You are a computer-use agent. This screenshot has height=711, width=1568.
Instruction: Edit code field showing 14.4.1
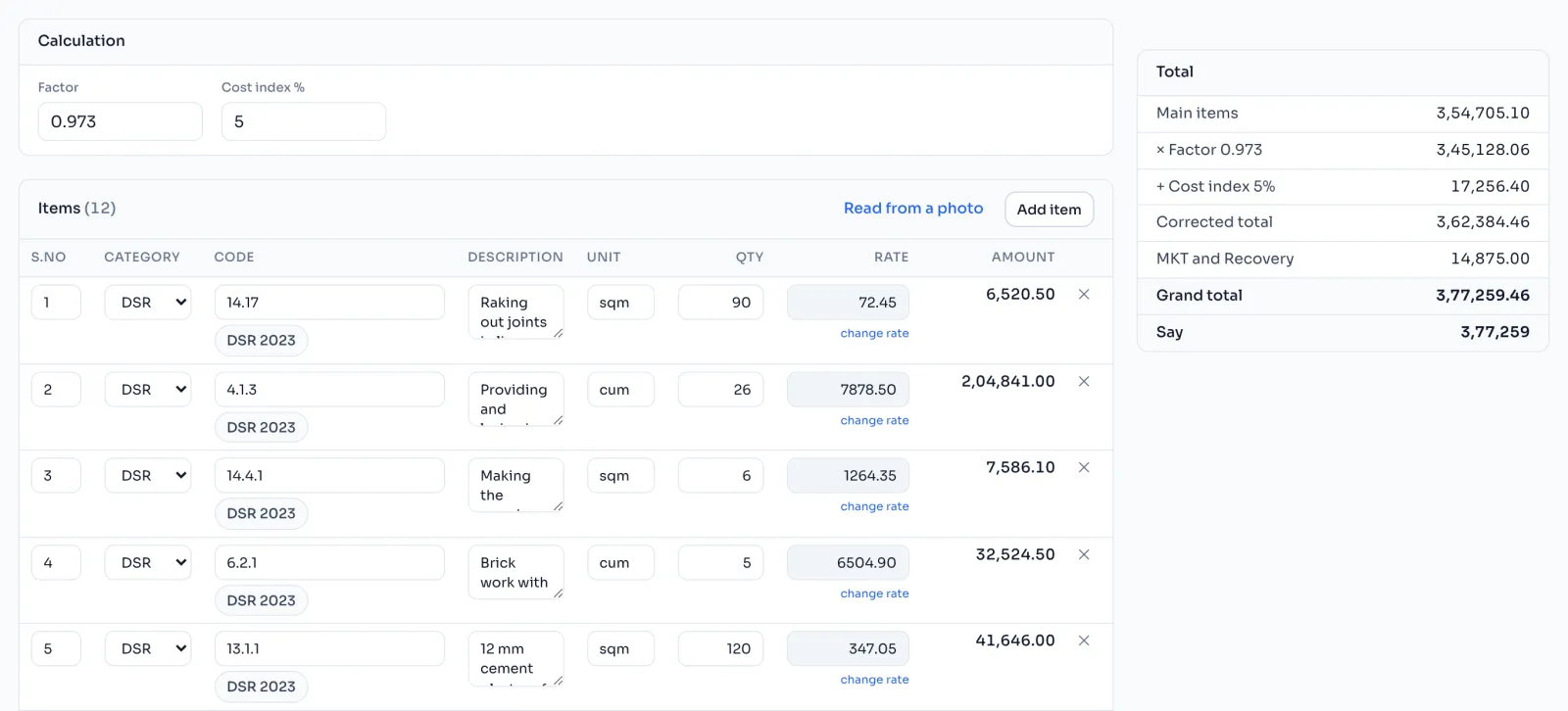329,476
